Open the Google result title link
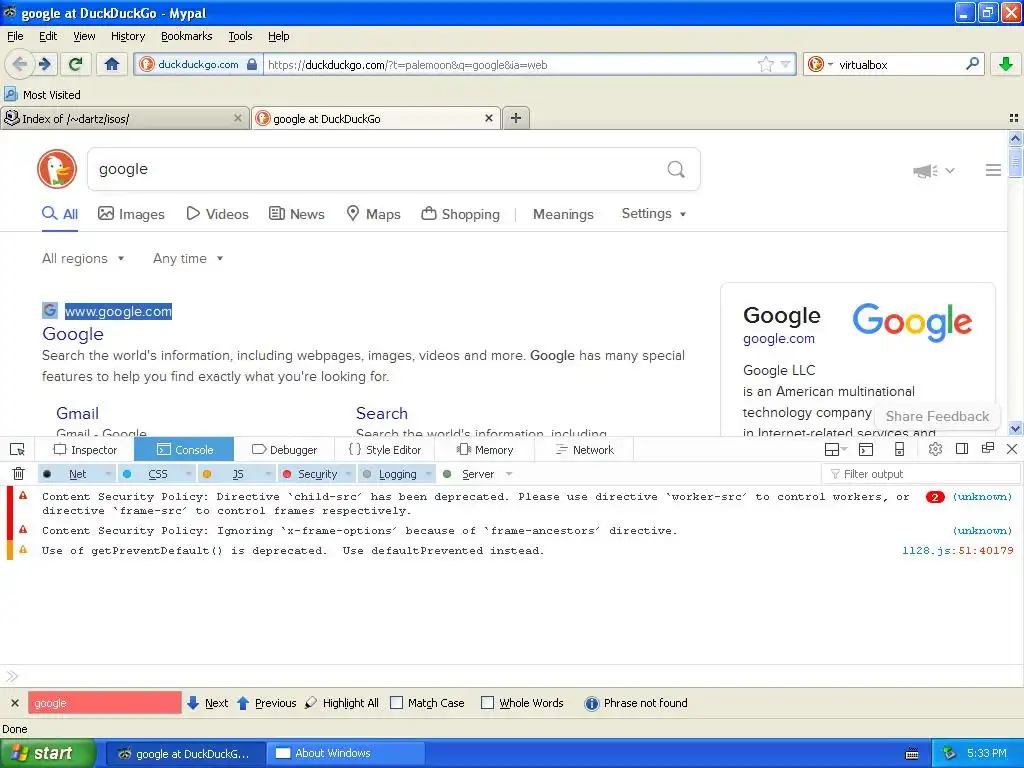This screenshot has width=1024, height=768. 72,334
